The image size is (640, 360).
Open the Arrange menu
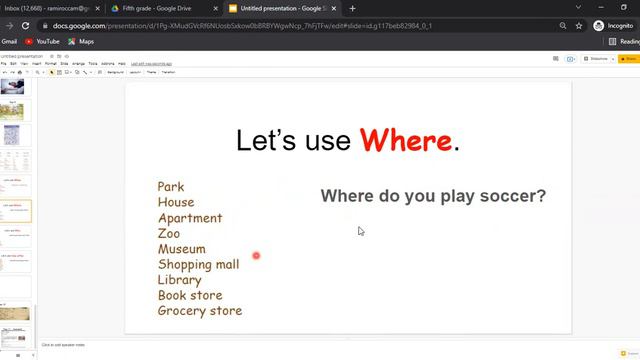78,64
